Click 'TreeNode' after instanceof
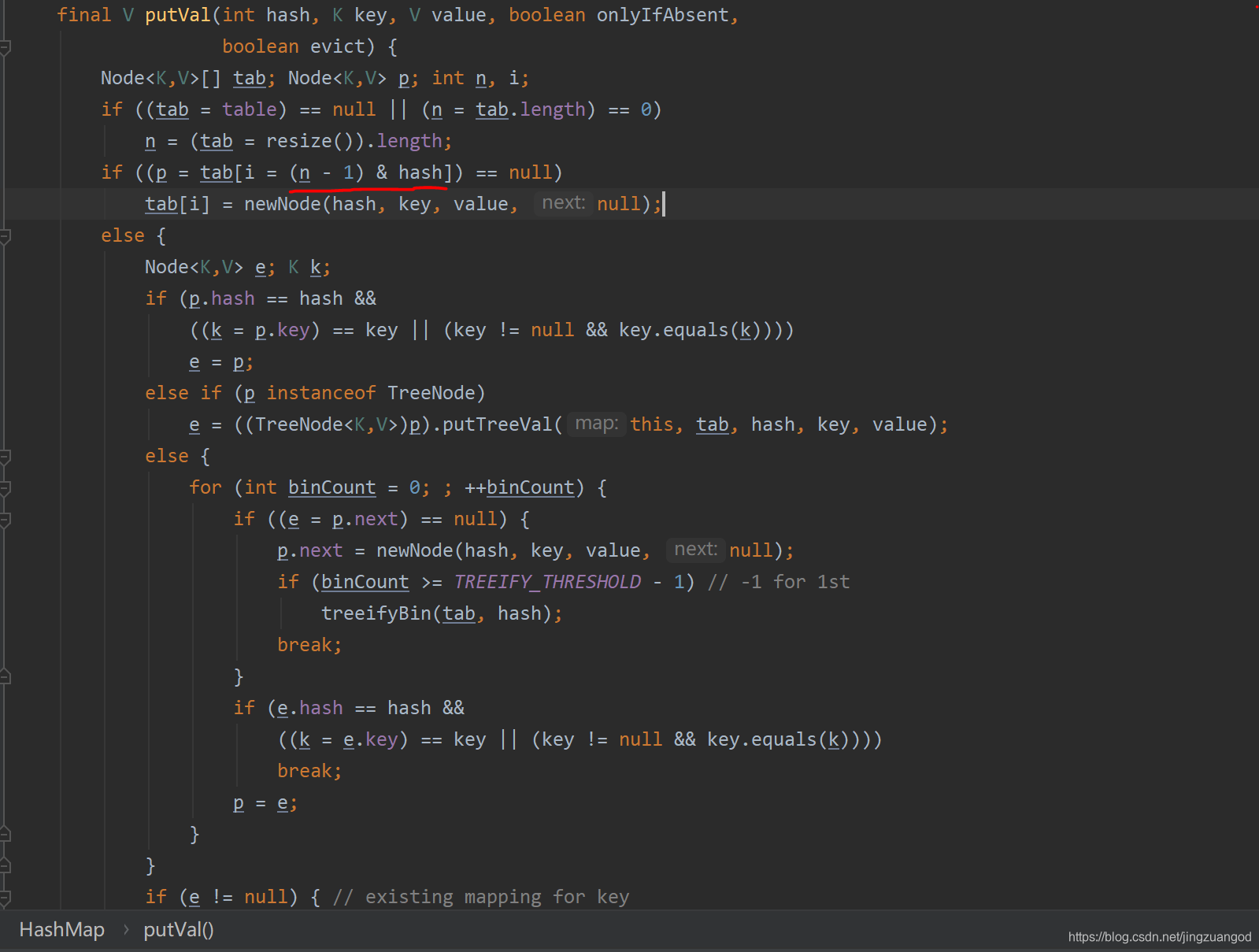Viewport: 1259px width, 952px height. click(431, 393)
